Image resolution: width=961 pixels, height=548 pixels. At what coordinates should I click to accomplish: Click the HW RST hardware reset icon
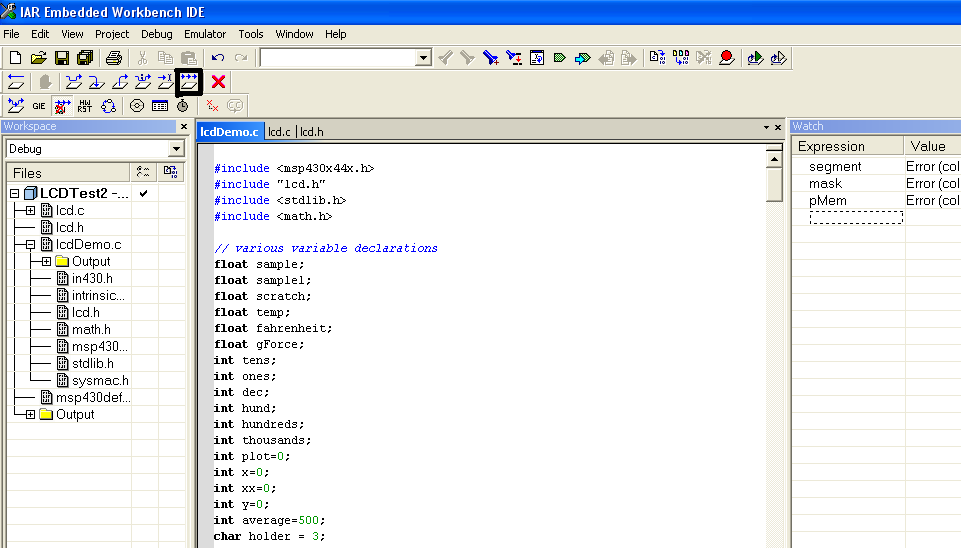[x=85, y=105]
